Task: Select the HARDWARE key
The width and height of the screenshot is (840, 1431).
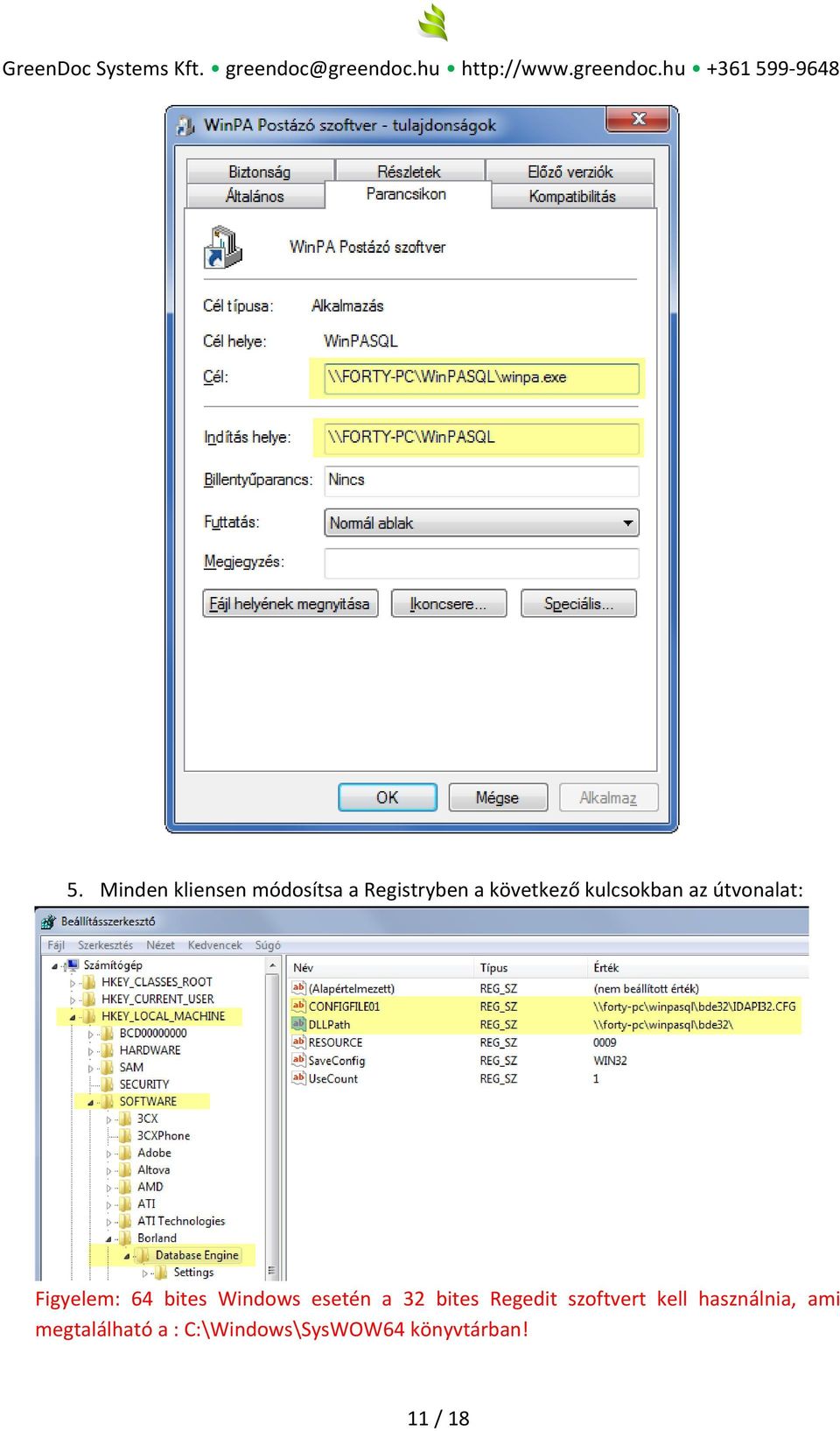Action: [x=150, y=1050]
